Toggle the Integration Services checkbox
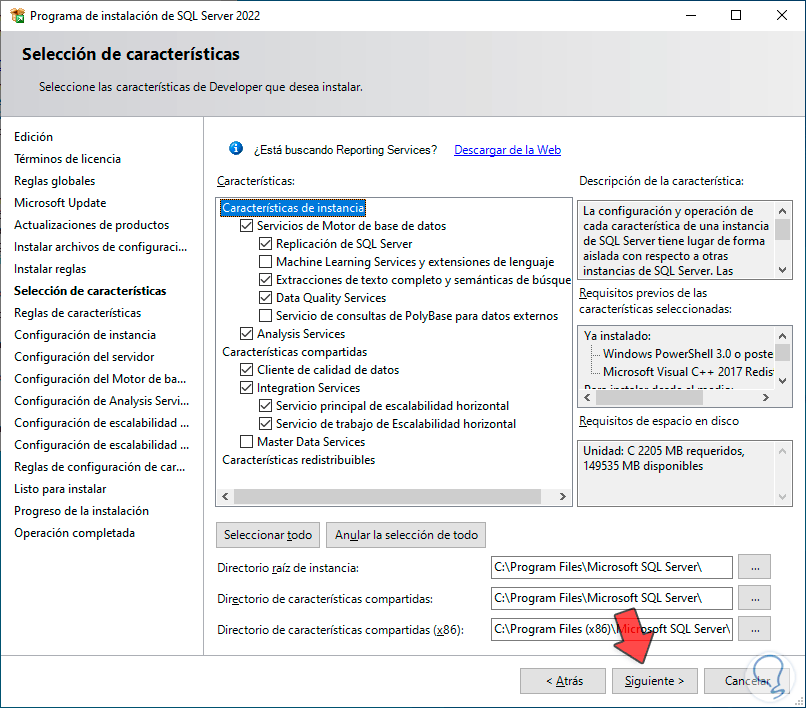 pyautogui.click(x=247, y=388)
